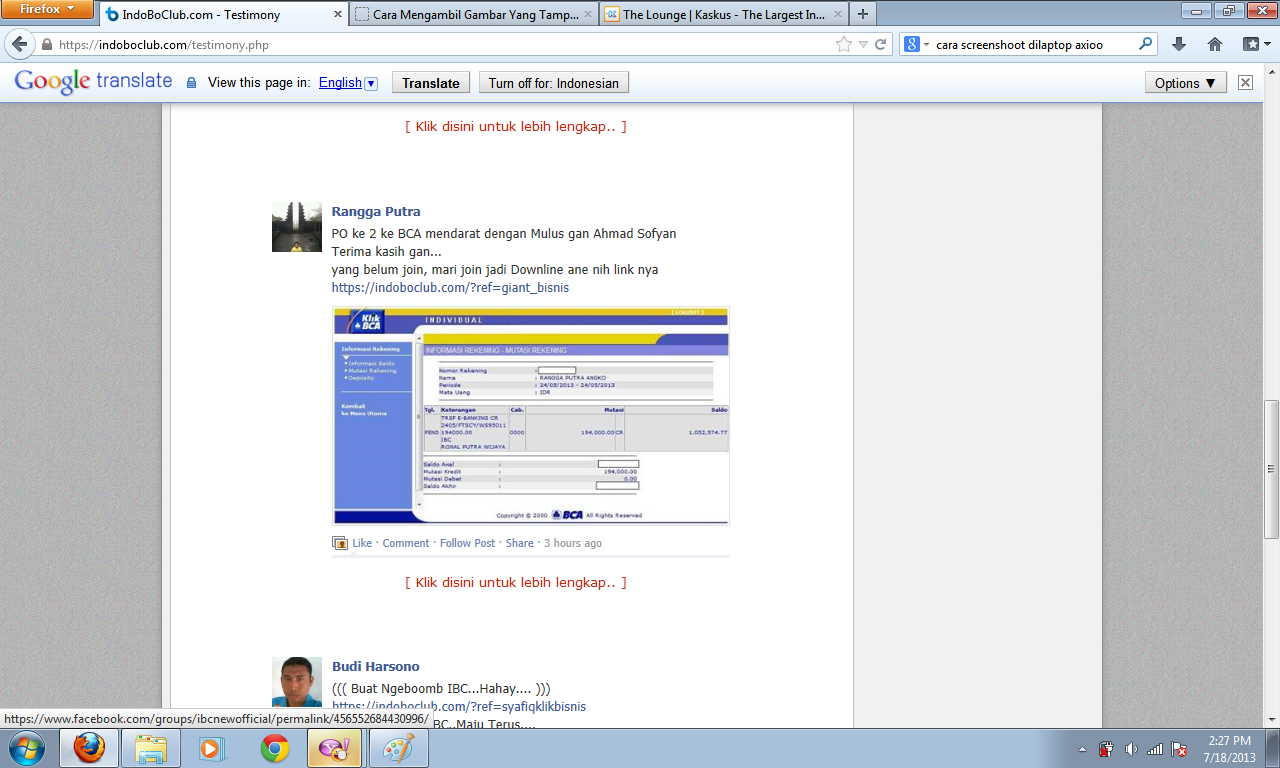The height and width of the screenshot is (768, 1280).
Task: Click the Share link
Action: pyautogui.click(x=520, y=543)
